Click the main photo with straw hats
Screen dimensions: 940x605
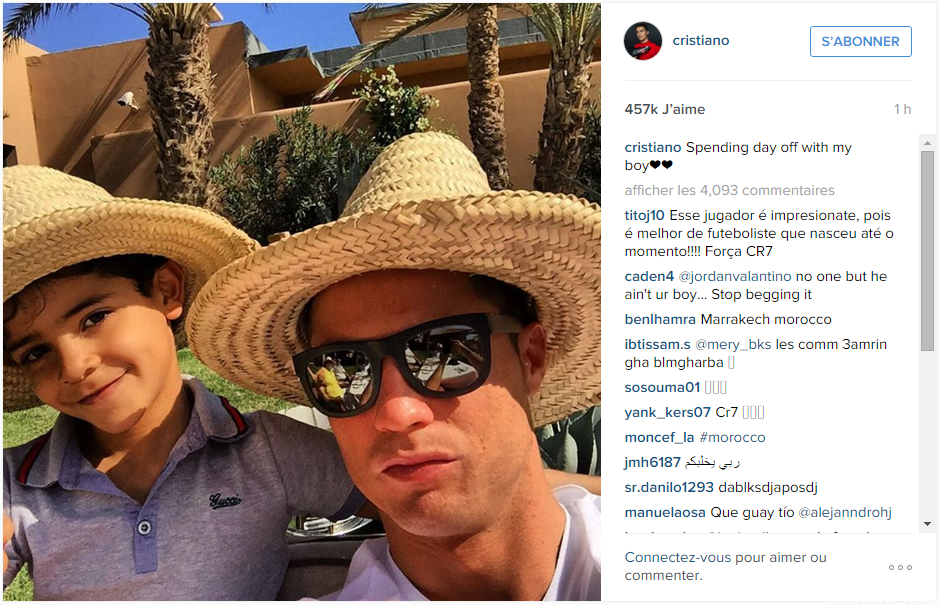(x=302, y=302)
